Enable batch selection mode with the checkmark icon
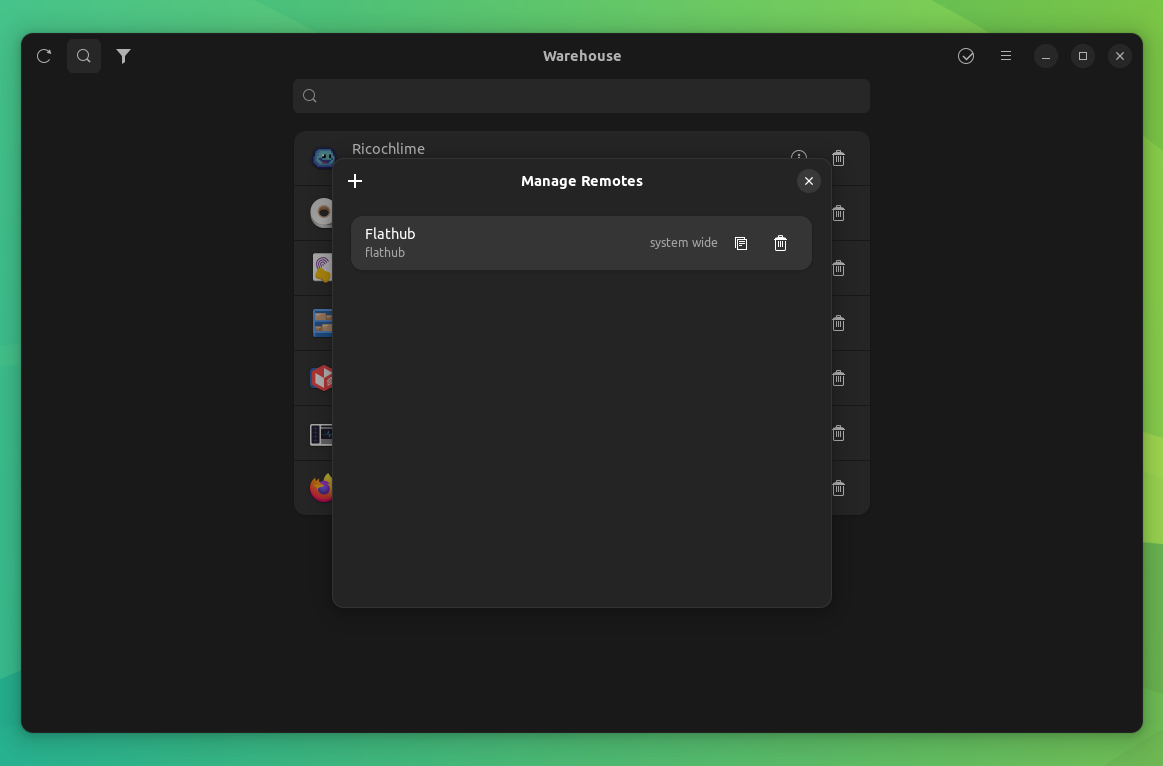Screen dimensions: 1163x766 (965, 56)
